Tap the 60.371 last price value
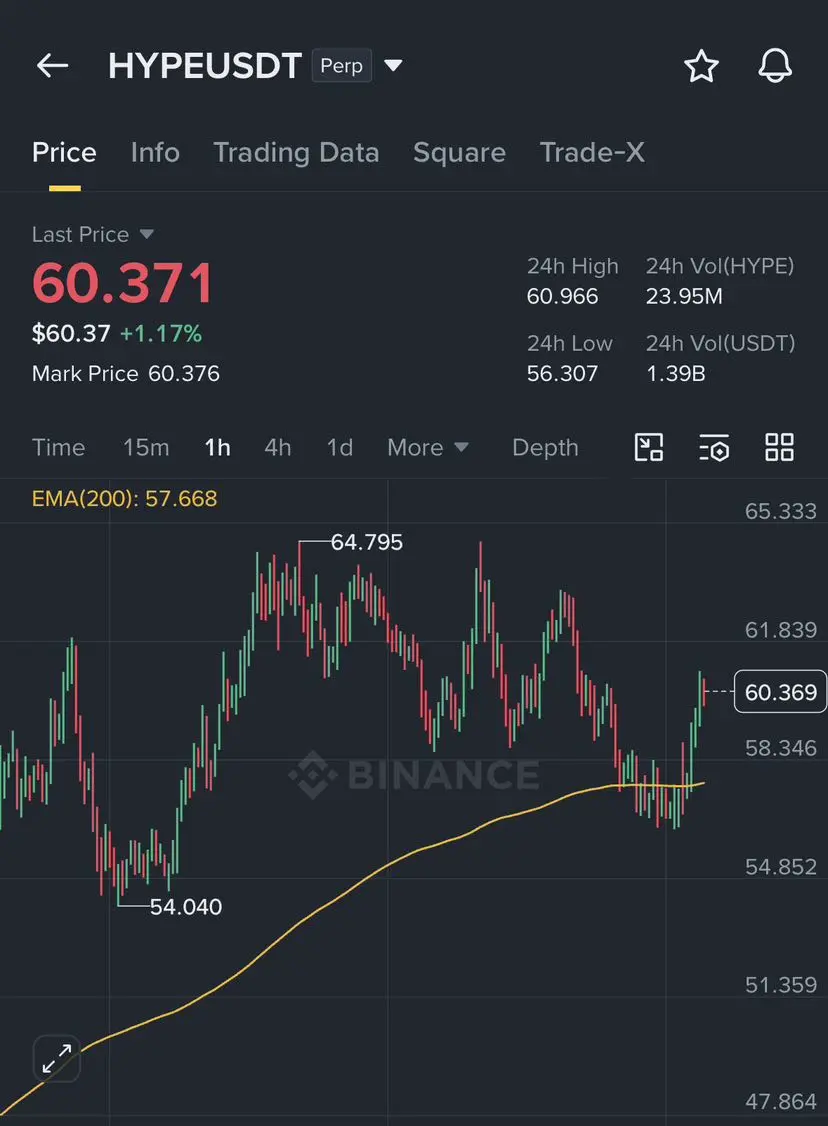The height and width of the screenshot is (1126, 828). click(123, 283)
